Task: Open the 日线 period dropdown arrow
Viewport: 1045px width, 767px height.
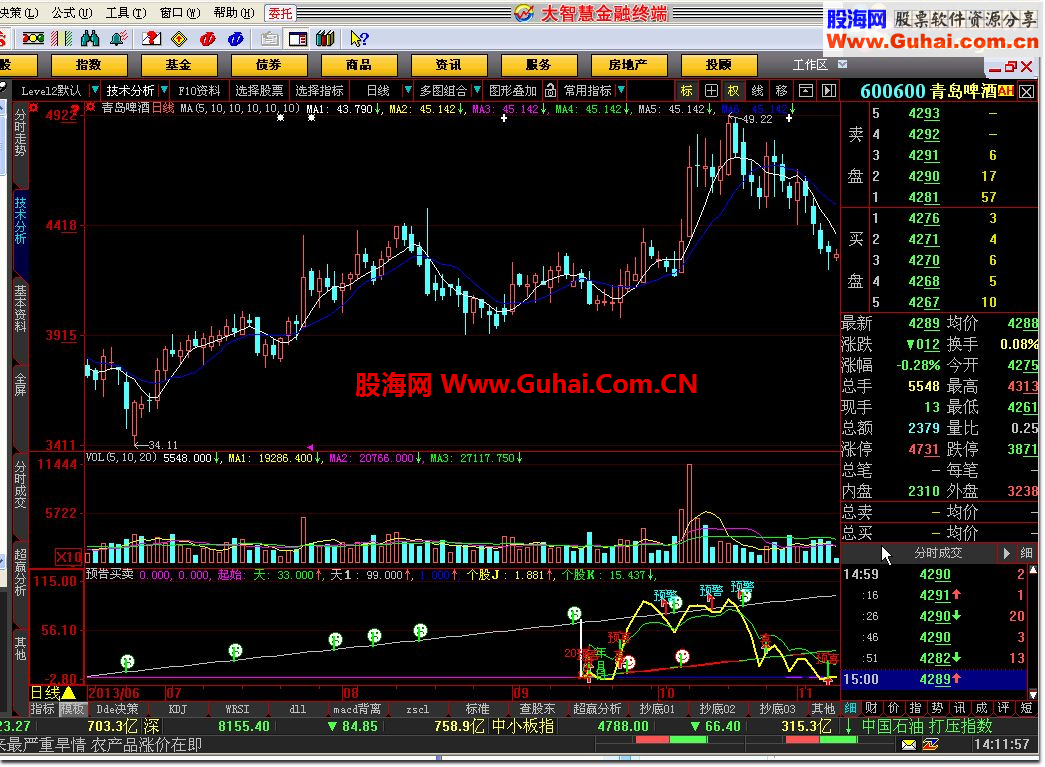Action: tap(408, 90)
